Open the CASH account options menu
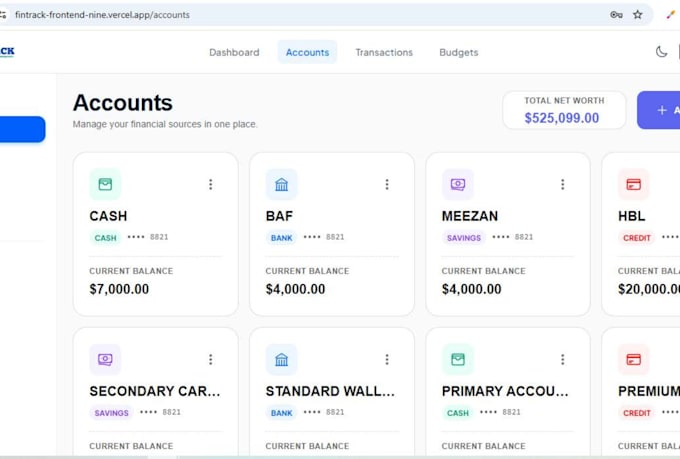 (210, 184)
